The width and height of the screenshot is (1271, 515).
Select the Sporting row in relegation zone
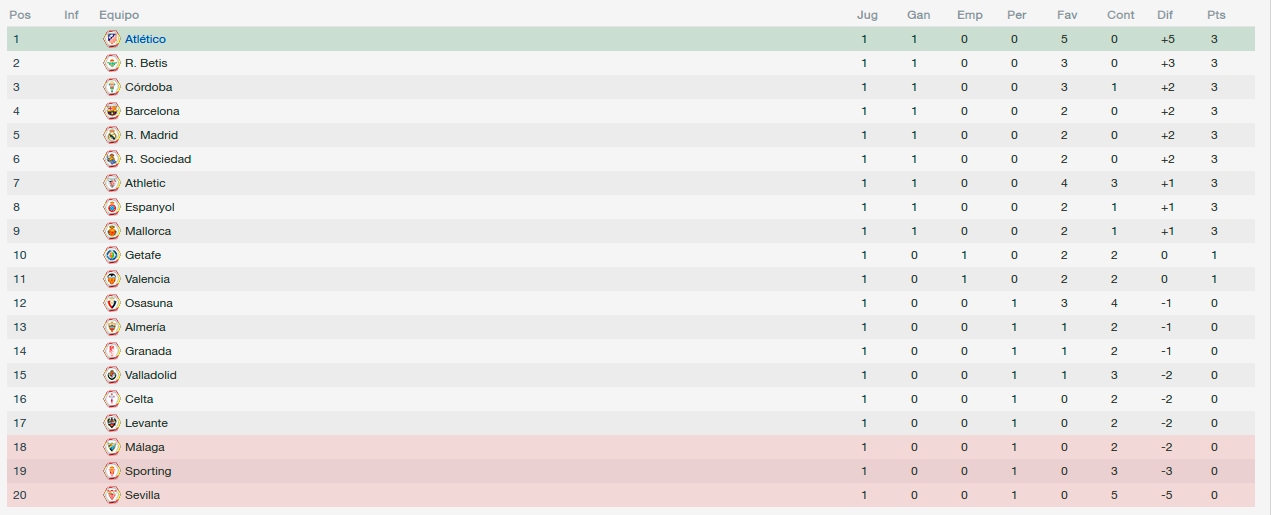pyautogui.click(x=631, y=471)
